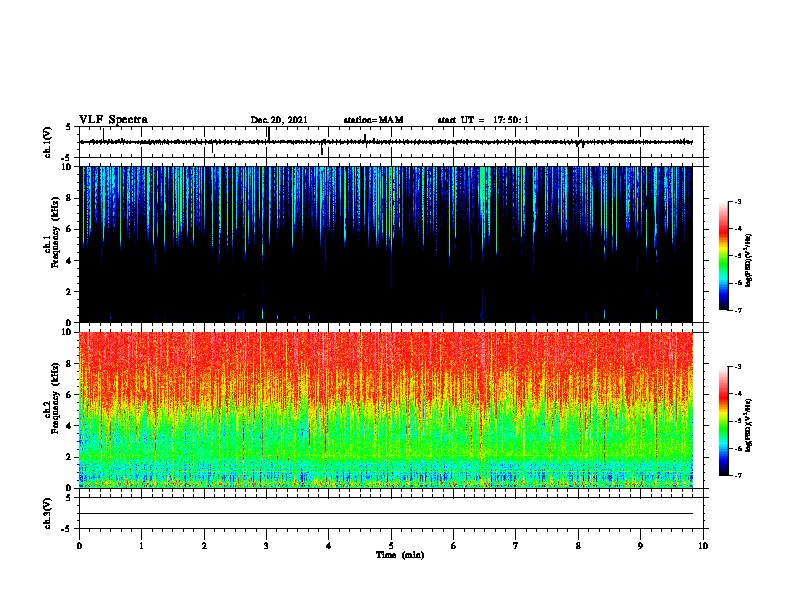Click the ch.2 spectrogram "2" kHz tick label
792x612 pixels.
click(x=70, y=457)
